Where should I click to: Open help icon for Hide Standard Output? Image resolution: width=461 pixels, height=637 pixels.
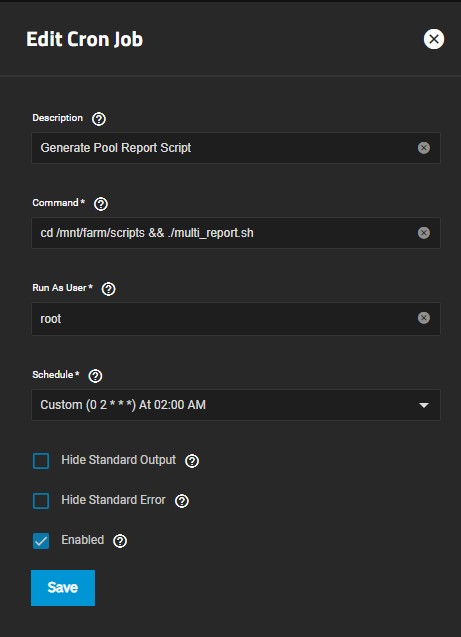[x=192, y=461]
